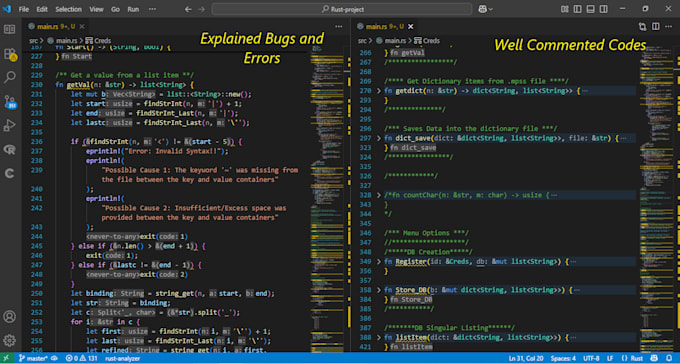
Task: Open the Edit menu
Action: coord(42,9)
